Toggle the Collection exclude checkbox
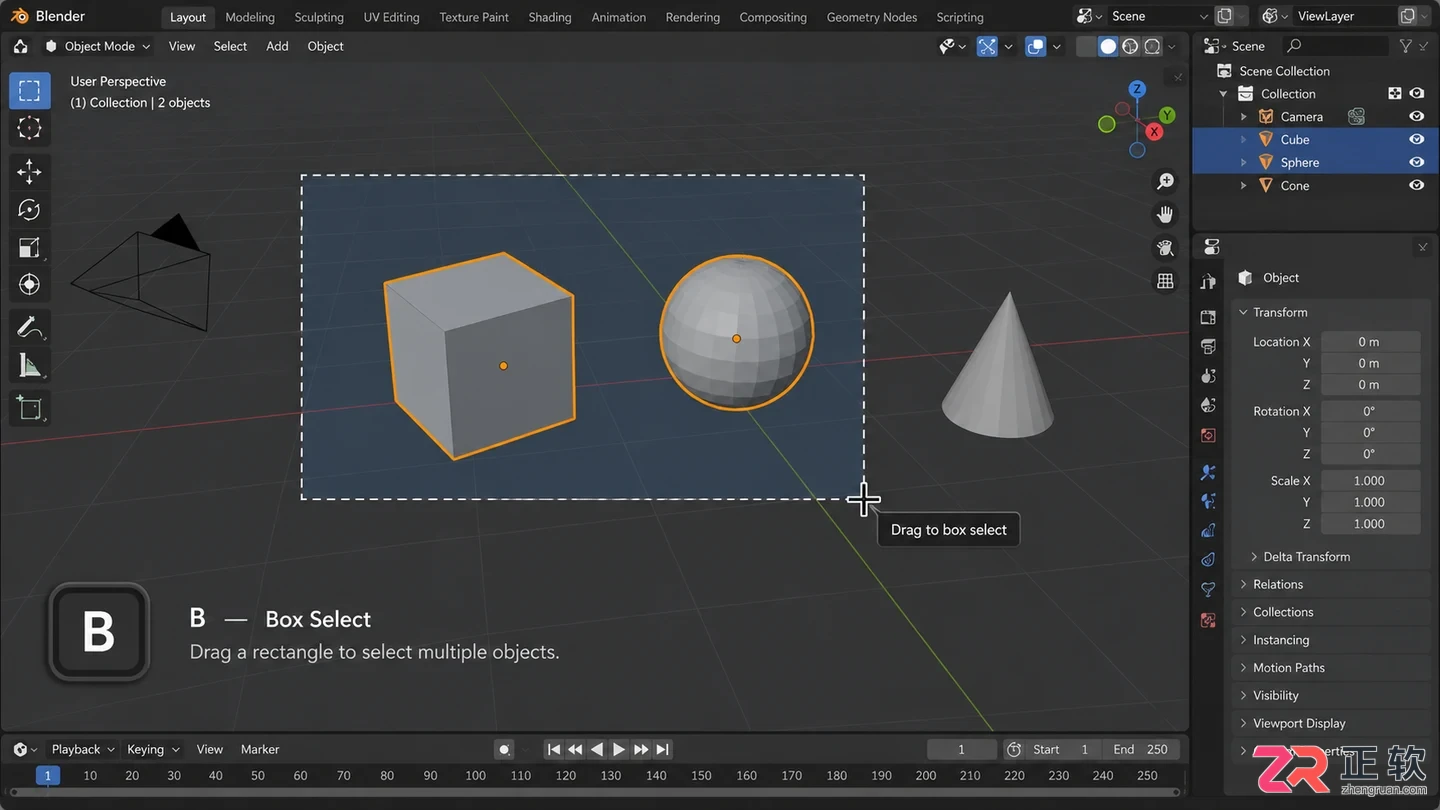 tap(1395, 94)
